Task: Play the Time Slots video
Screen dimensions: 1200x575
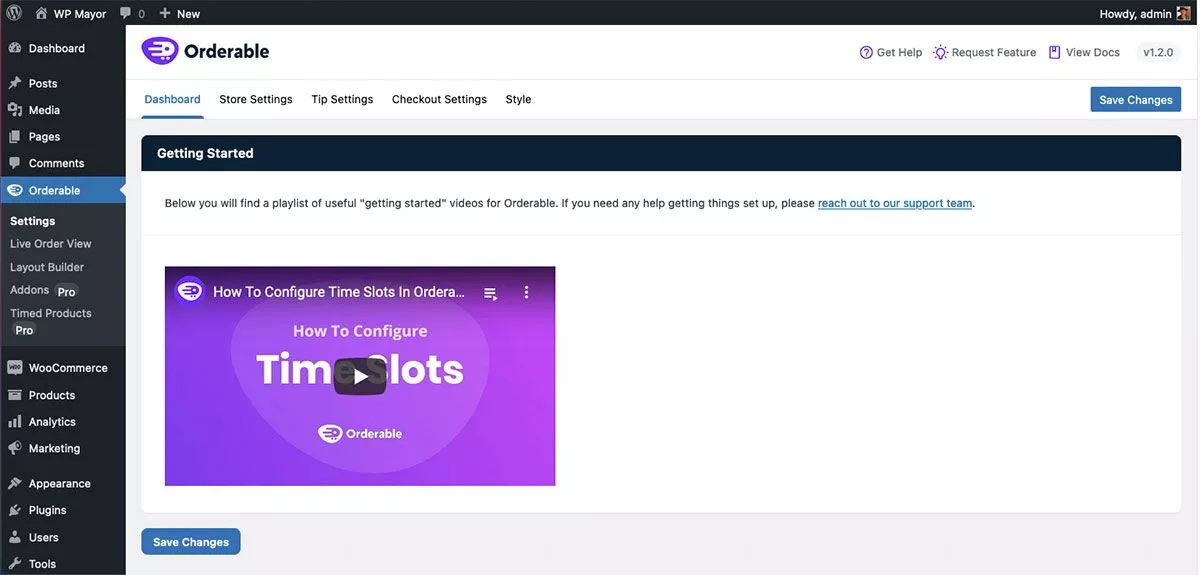Action: [360, 376]
